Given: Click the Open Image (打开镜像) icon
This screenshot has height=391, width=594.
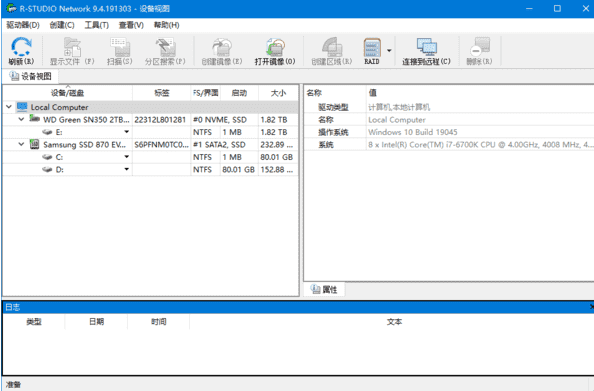Looking at the screenshot, I should [275, 47].
